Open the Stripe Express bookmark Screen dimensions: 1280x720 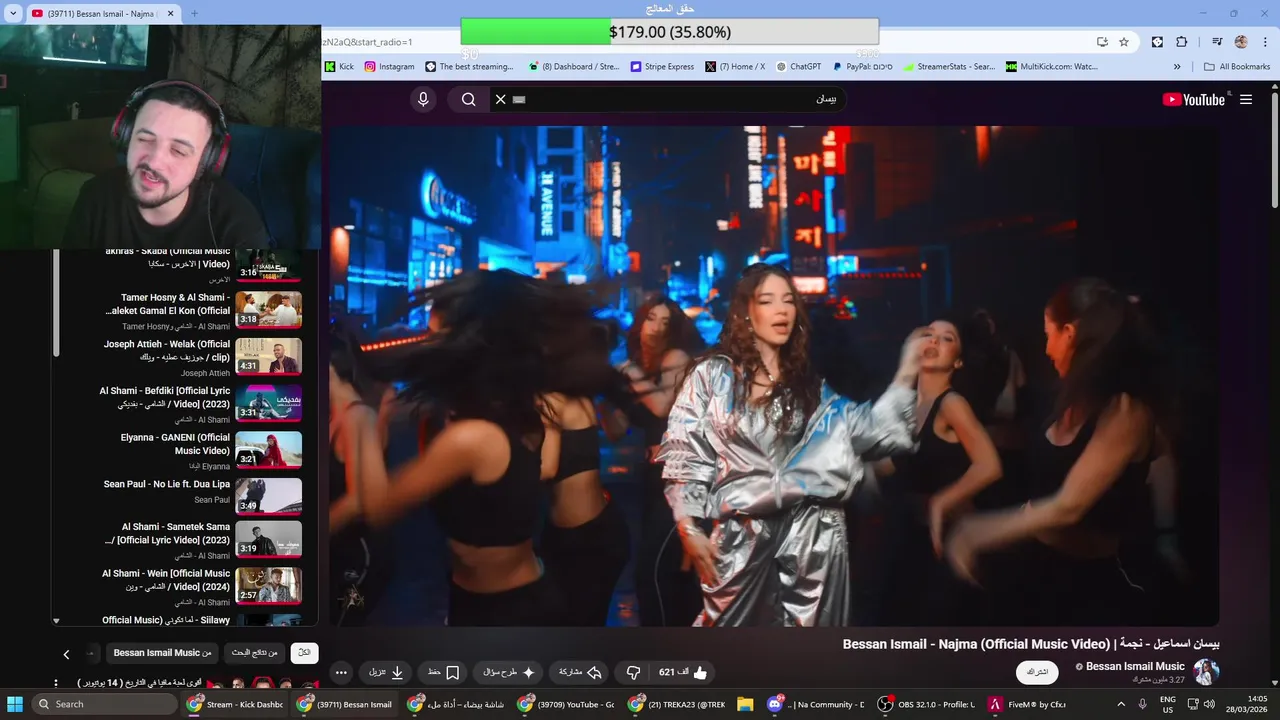(662, 67)
